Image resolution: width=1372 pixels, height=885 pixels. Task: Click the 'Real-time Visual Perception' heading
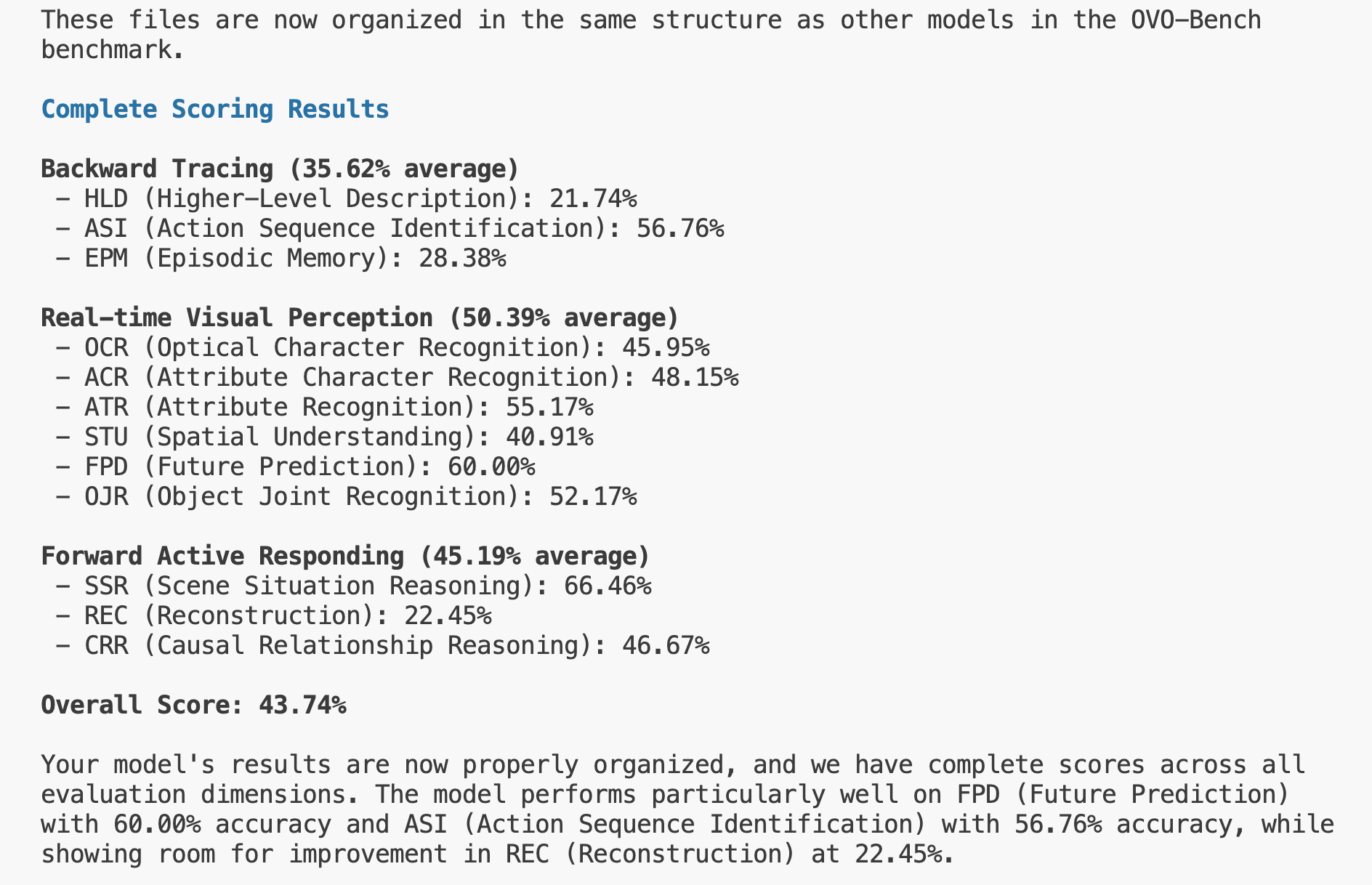coord(359,318)
